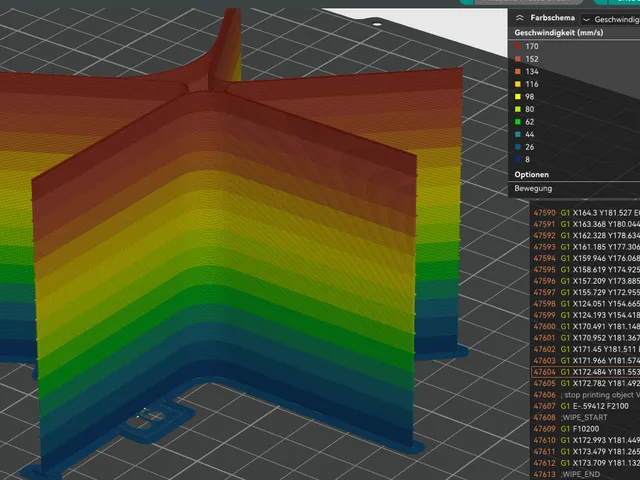Select G-code line 47600
The image size is (640, 480).
(586, 327)
